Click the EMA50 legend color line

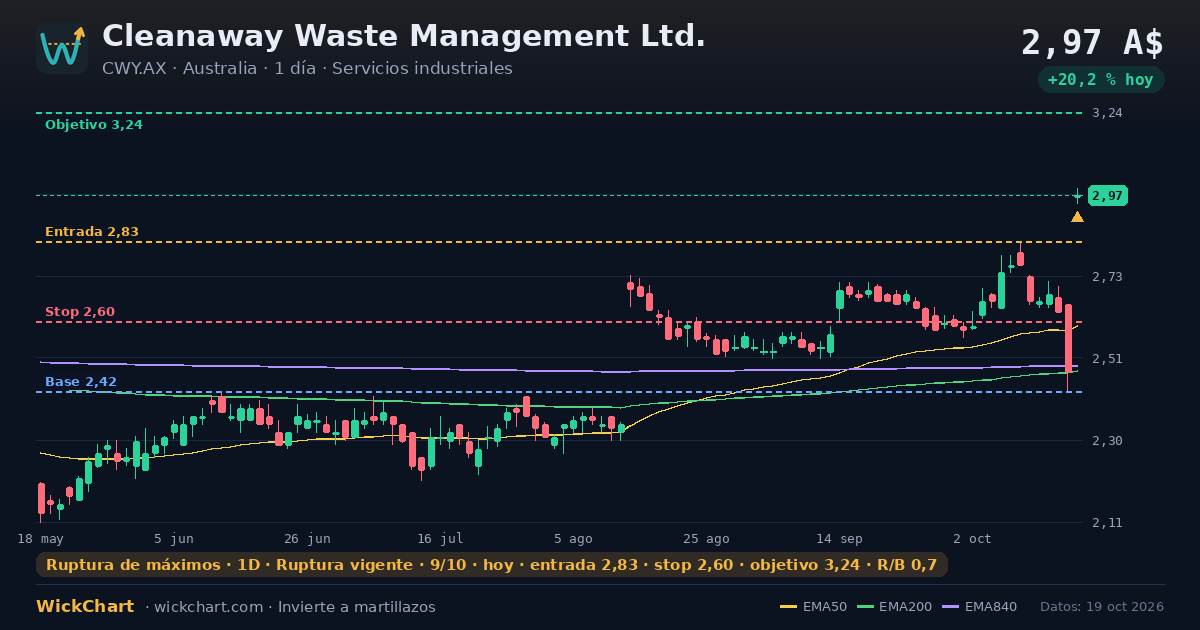coord(788,607)
